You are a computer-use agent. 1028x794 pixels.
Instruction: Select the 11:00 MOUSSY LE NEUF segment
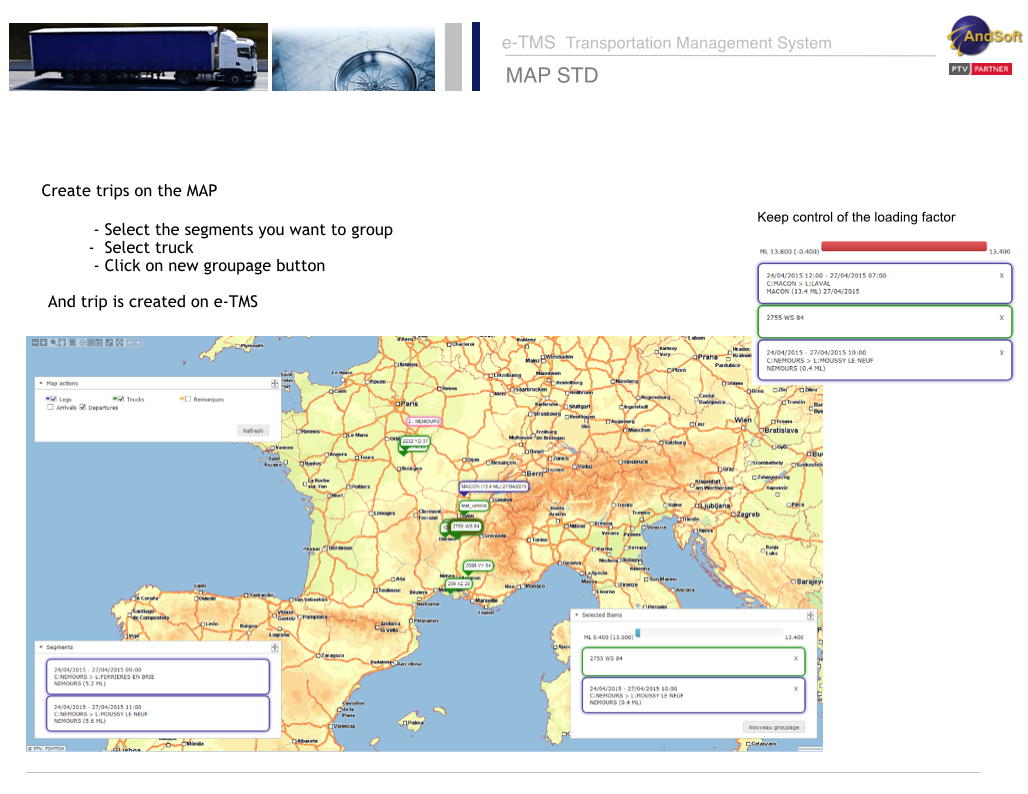tap(157, 714)
